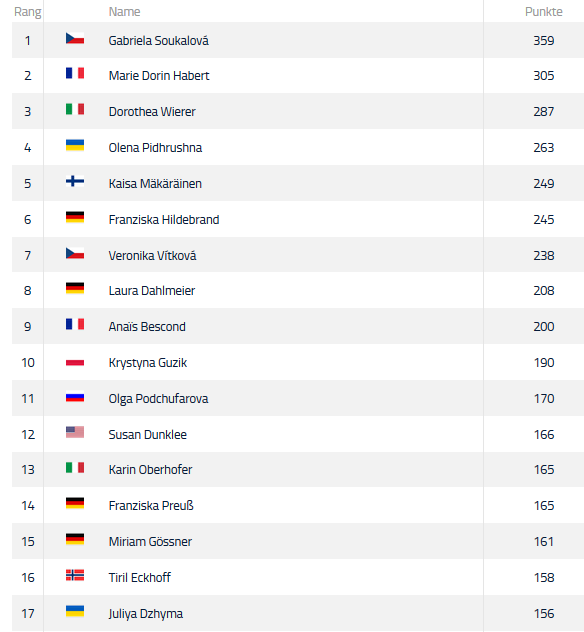Click Juliya Dzhyma's row at rank 17

coord(298,613)
